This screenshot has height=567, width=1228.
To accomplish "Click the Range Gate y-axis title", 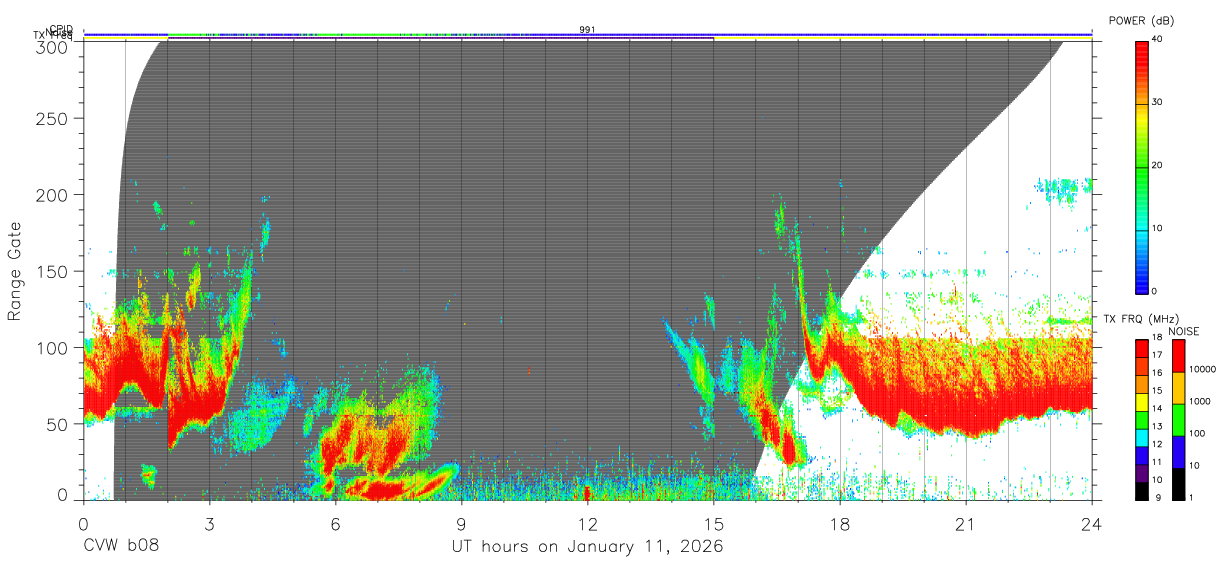I will pyautogui.click(x=15, y=271).
